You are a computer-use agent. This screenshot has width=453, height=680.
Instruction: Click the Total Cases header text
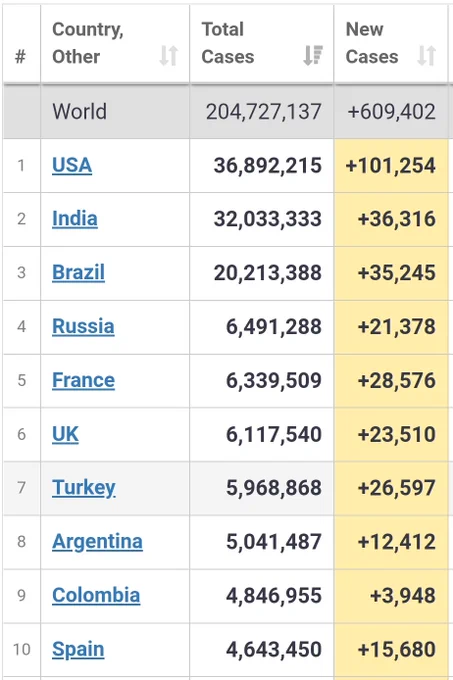tap(228, 43)
